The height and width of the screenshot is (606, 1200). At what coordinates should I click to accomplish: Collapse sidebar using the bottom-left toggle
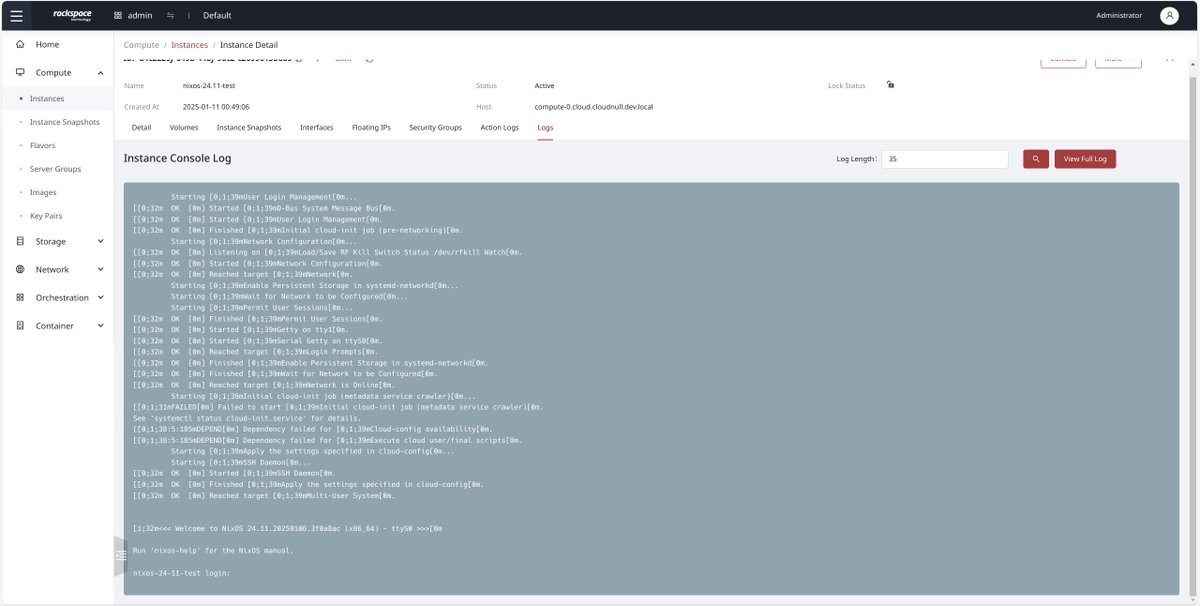point(120,555)
